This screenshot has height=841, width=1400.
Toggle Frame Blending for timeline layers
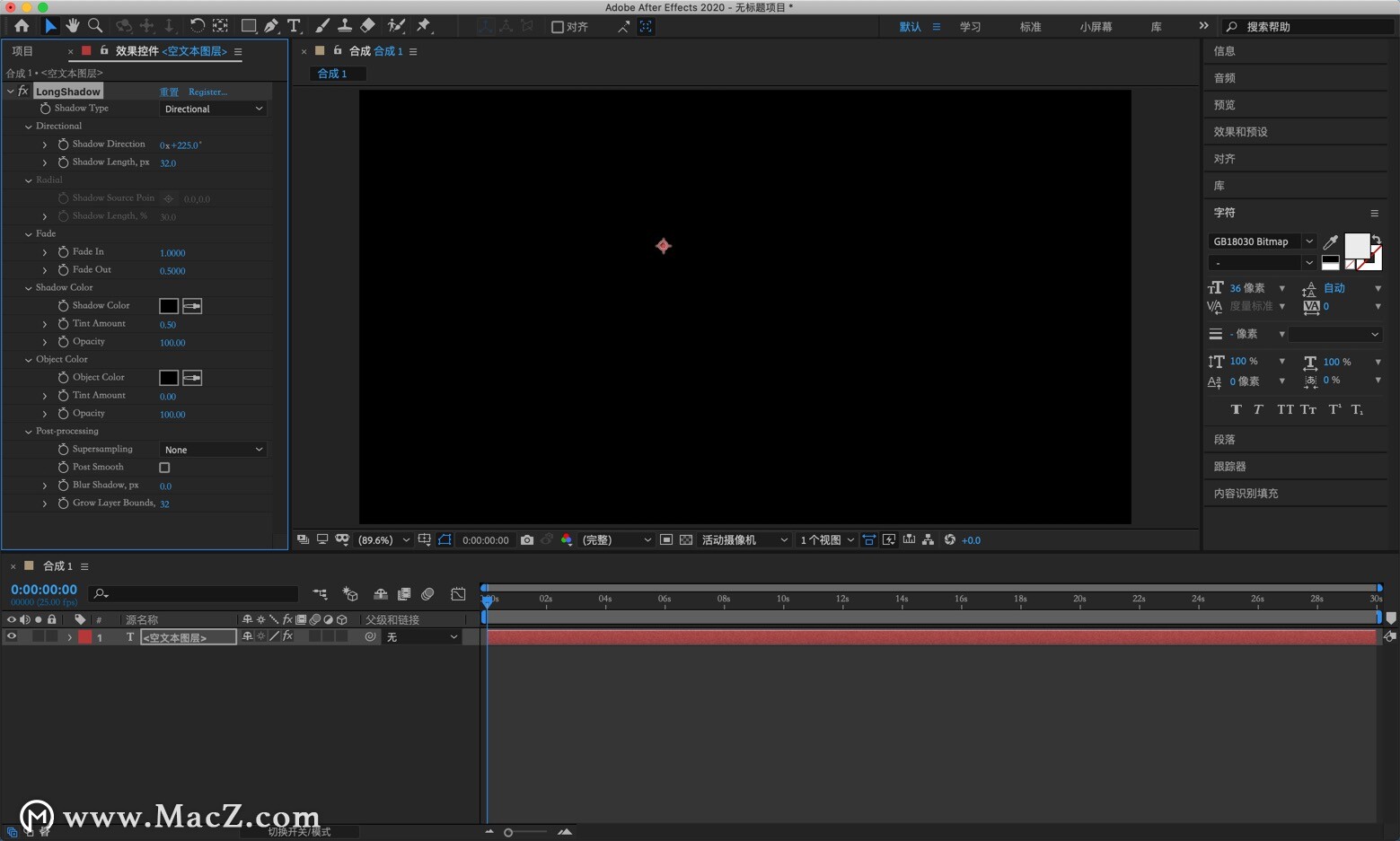[404, 594]
